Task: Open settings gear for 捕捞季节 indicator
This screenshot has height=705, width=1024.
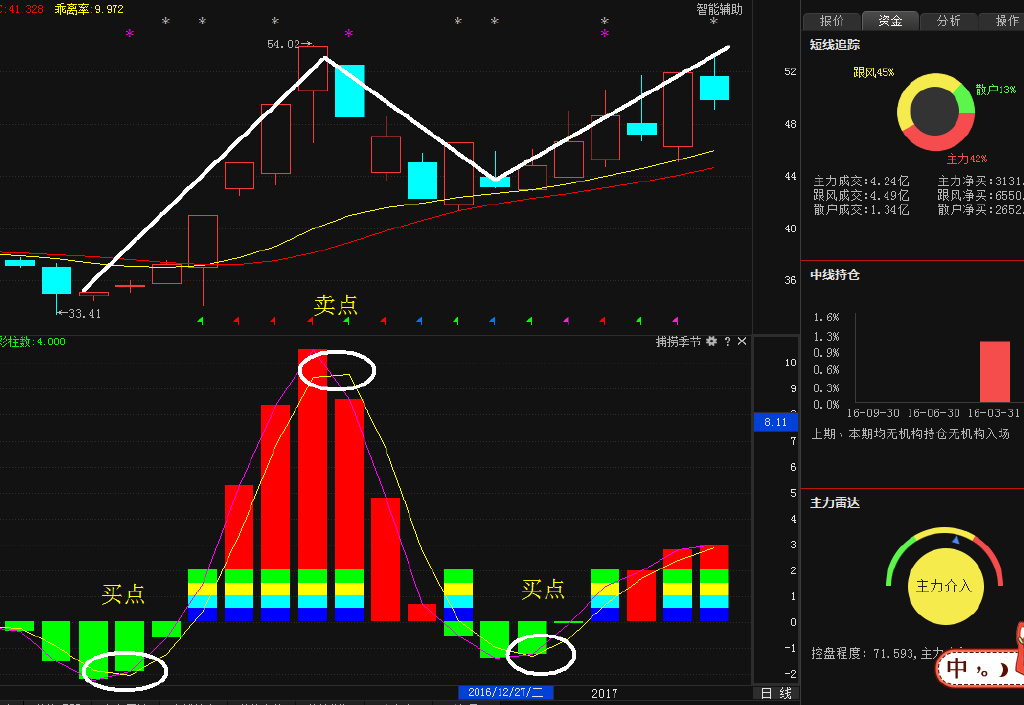Action: click(x=712, y=342)
